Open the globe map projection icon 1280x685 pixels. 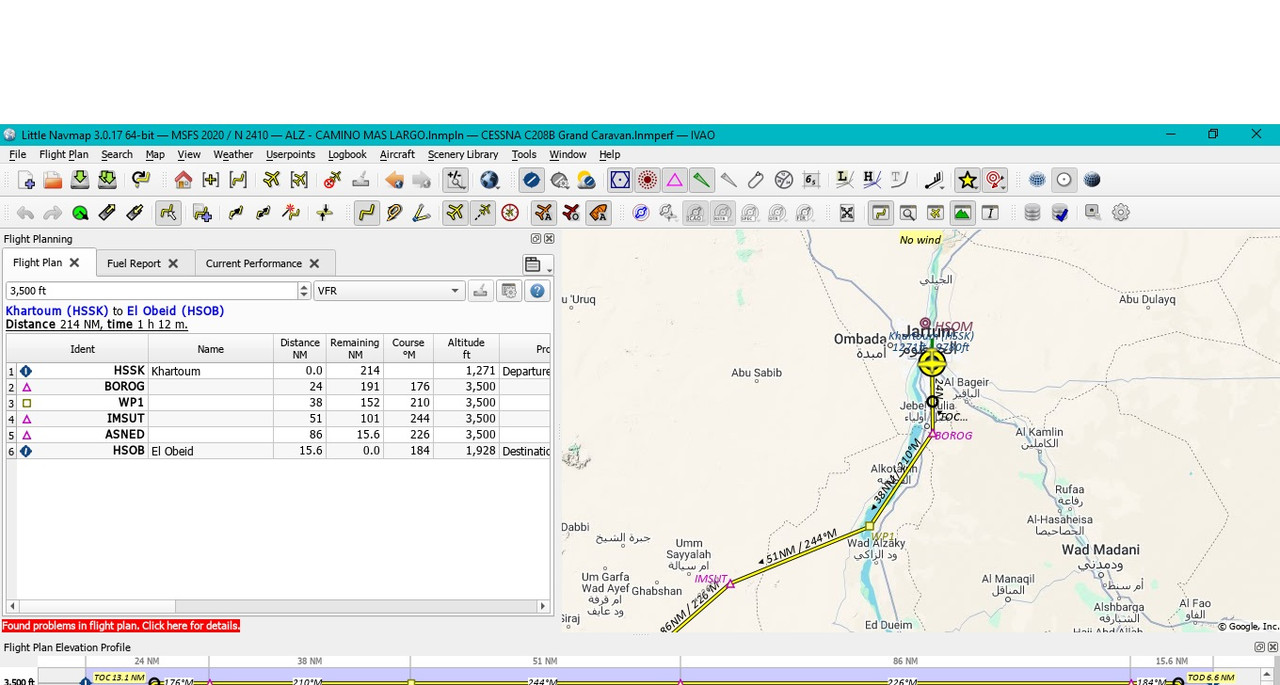[x=489, y=180]
